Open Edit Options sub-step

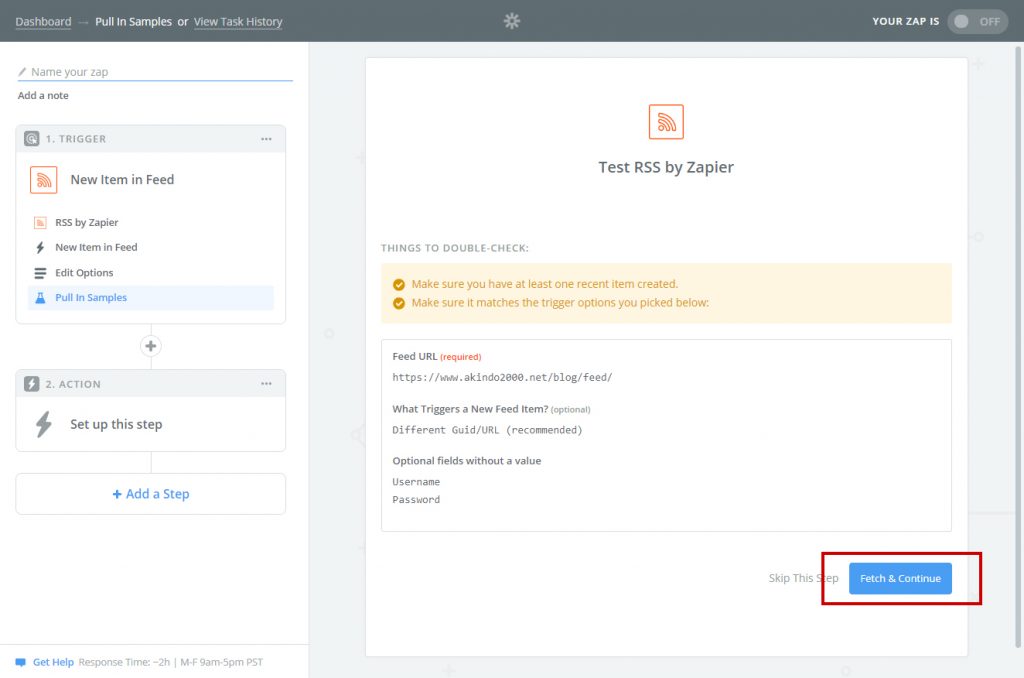pyautogui.click(x=84, y=273)
